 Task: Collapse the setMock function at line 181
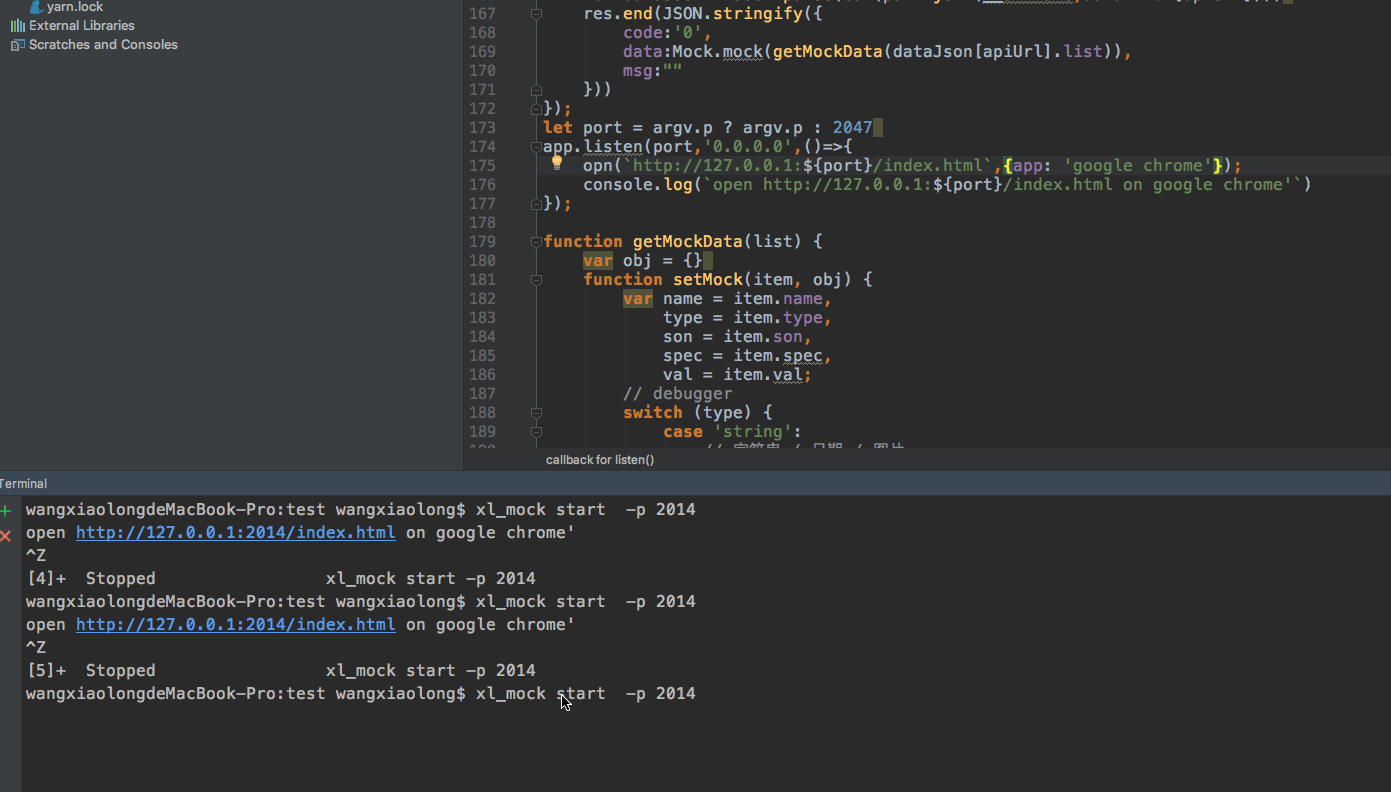coord(537,280)
